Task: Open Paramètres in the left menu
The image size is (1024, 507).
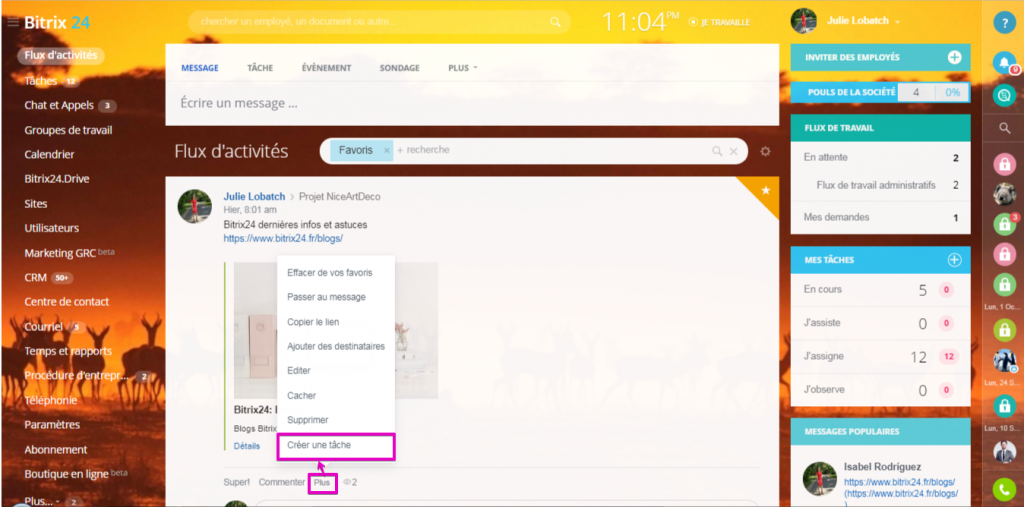Action: tap(52, 425)
